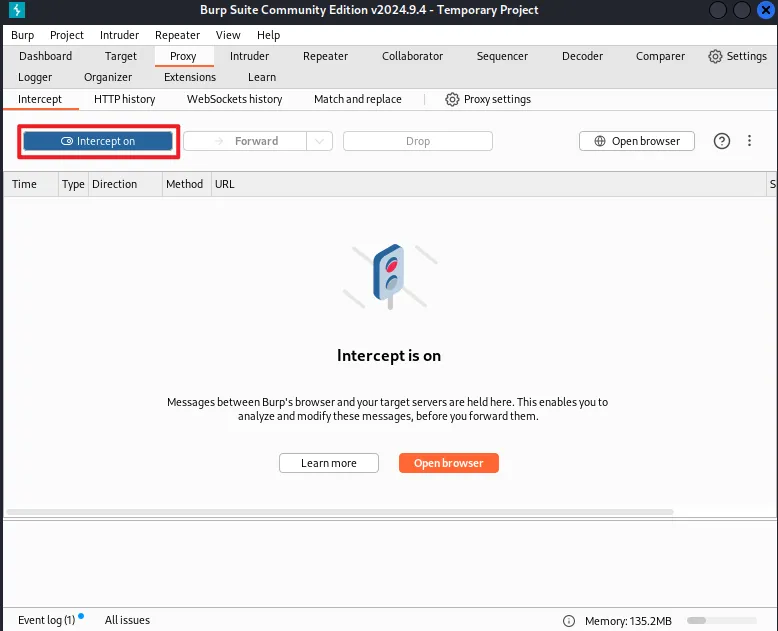Open the View menu

228,35
